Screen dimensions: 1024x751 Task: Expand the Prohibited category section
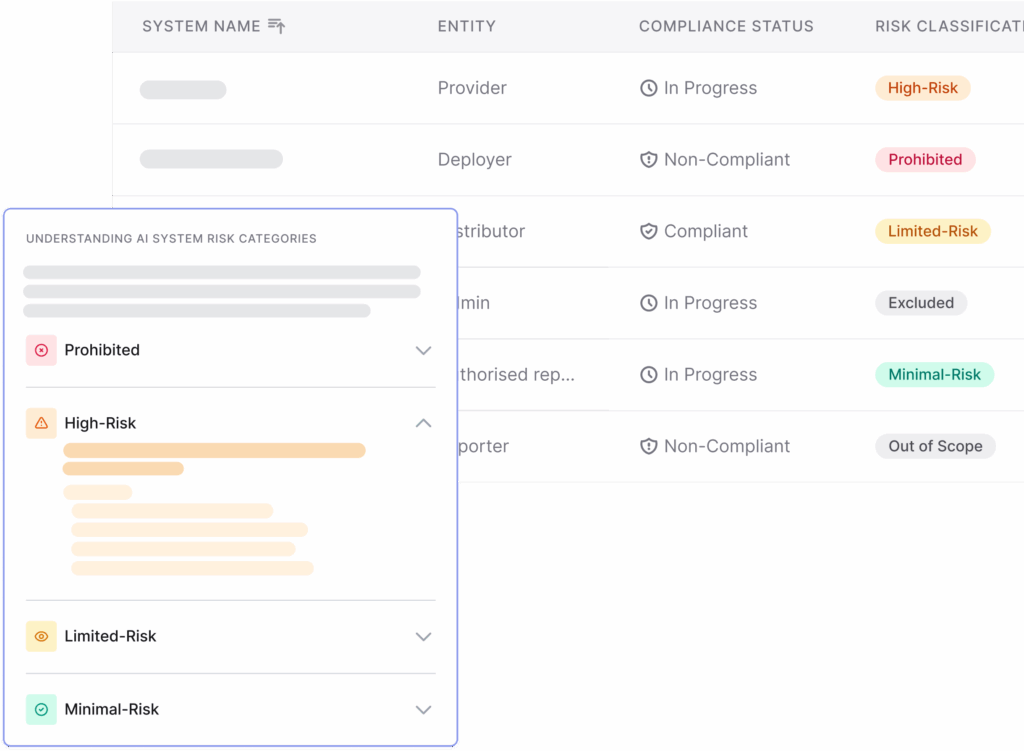(423, 351)
